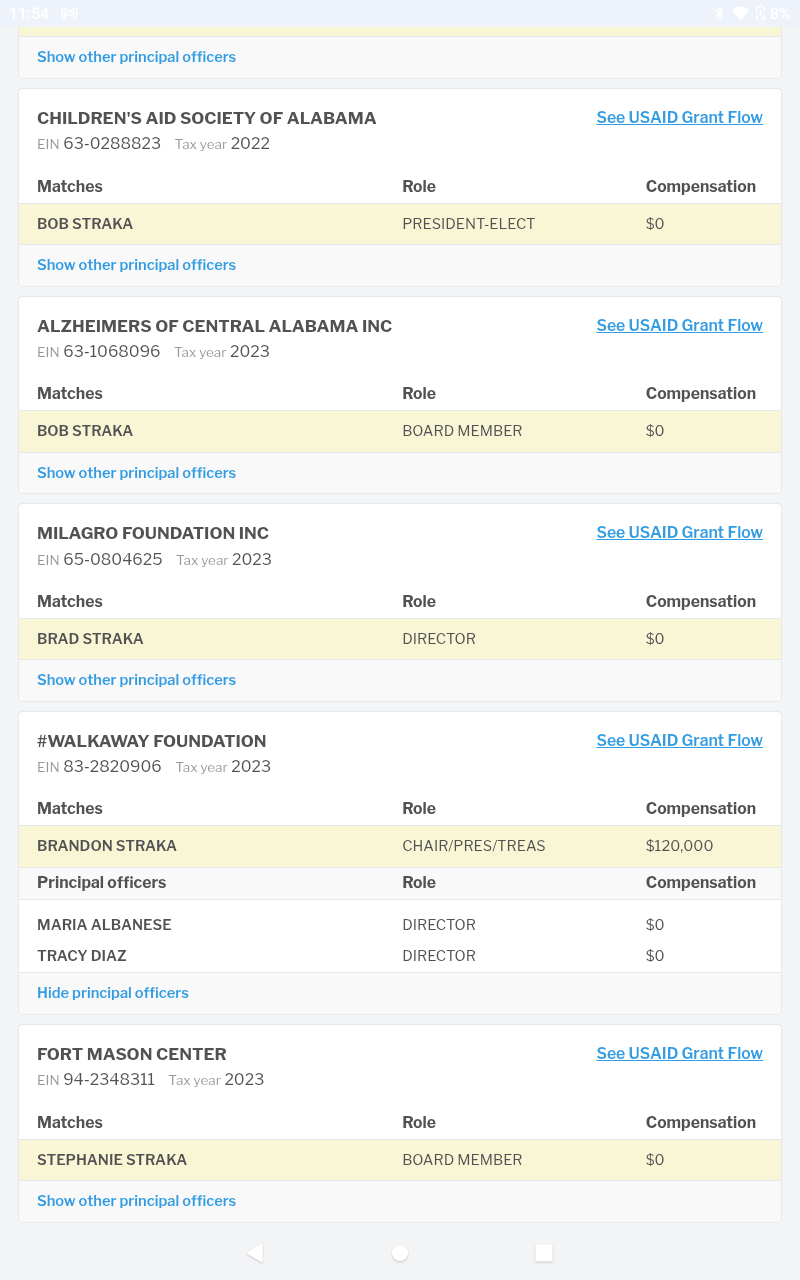Select #WALKAWAY FOUNDATION heading

(x=152, y=741)
